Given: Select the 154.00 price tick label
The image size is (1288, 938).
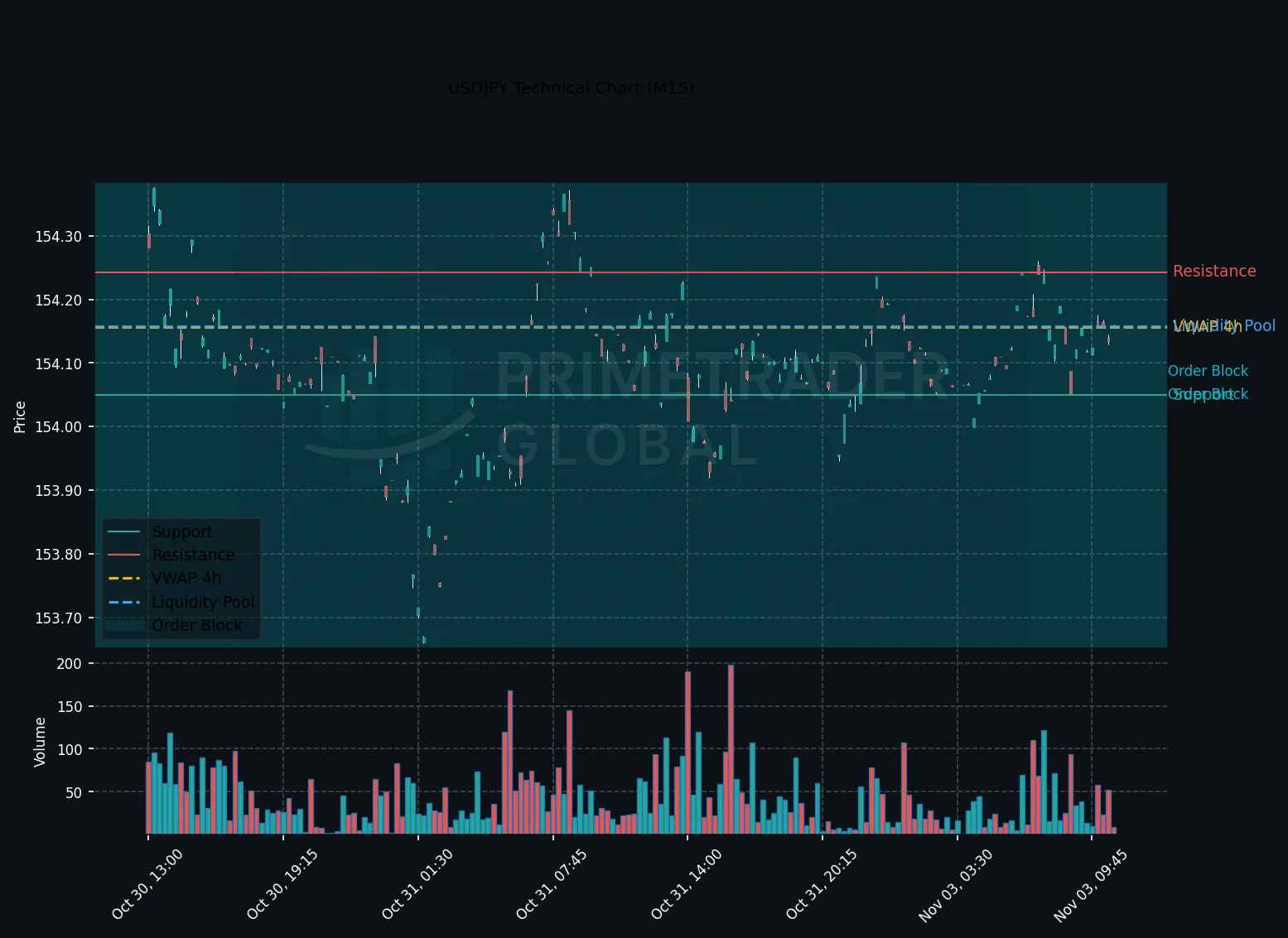Looking at the screenshot, I should coord(58,427).
